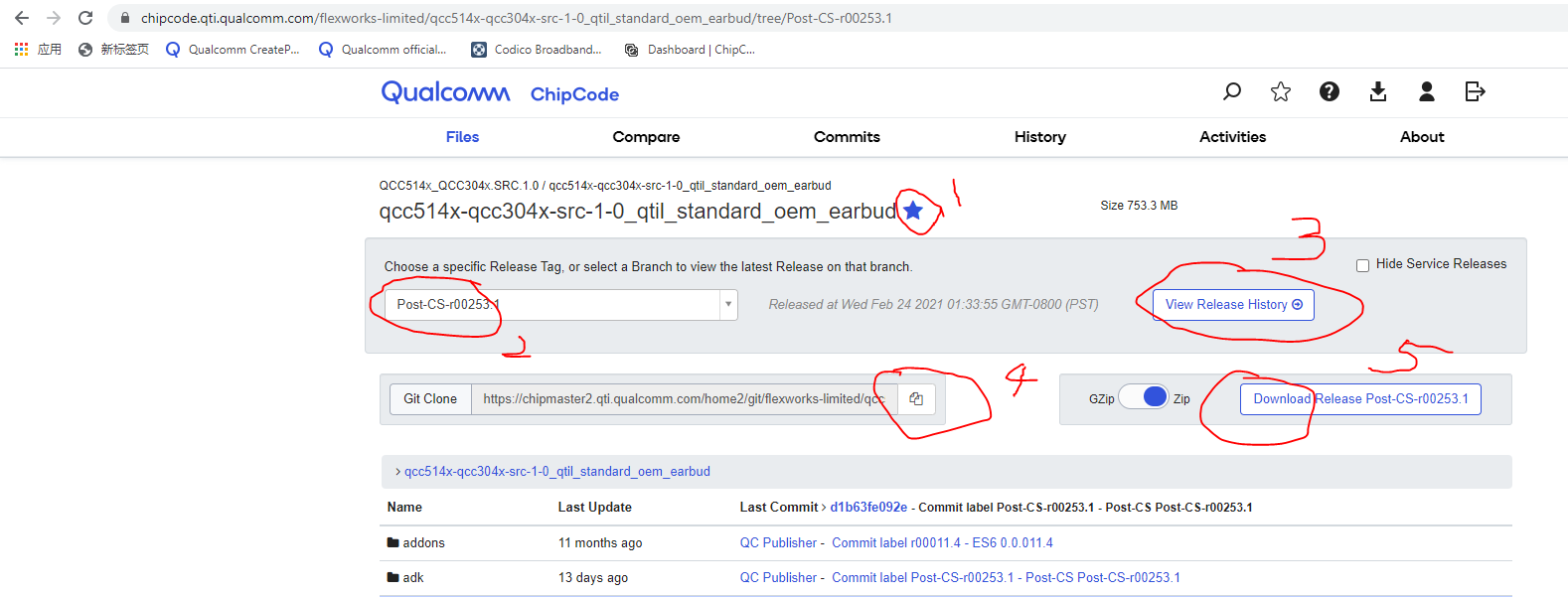Click the adk folder icon

click(392, 577)
